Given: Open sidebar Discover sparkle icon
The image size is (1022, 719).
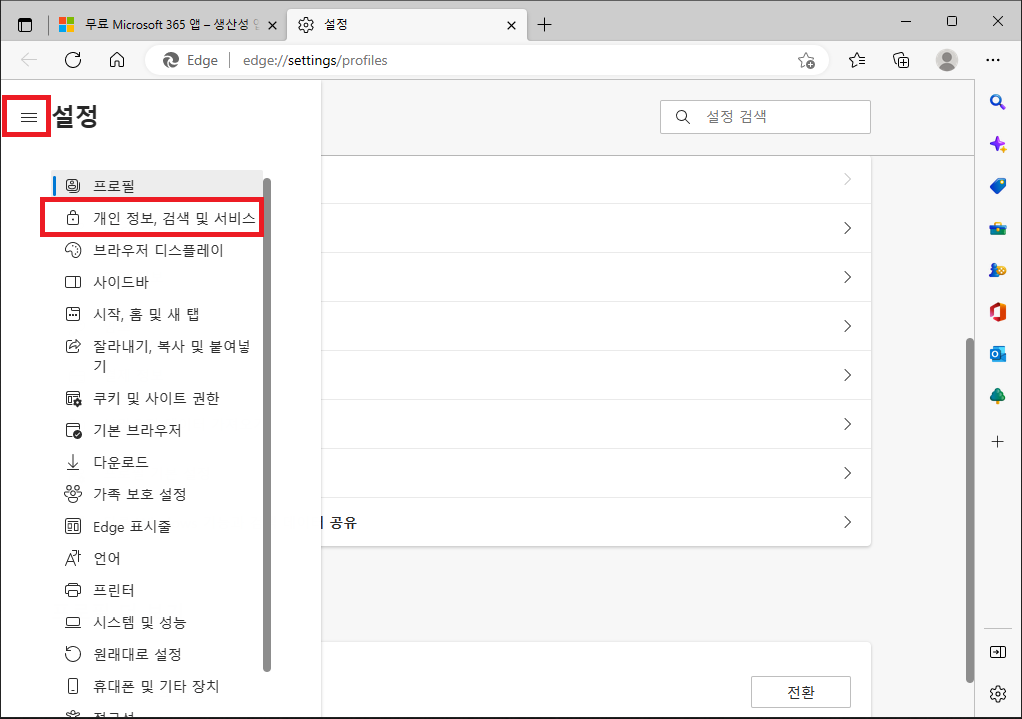Looking at the screenshot, I should click(x=997, y=144).
